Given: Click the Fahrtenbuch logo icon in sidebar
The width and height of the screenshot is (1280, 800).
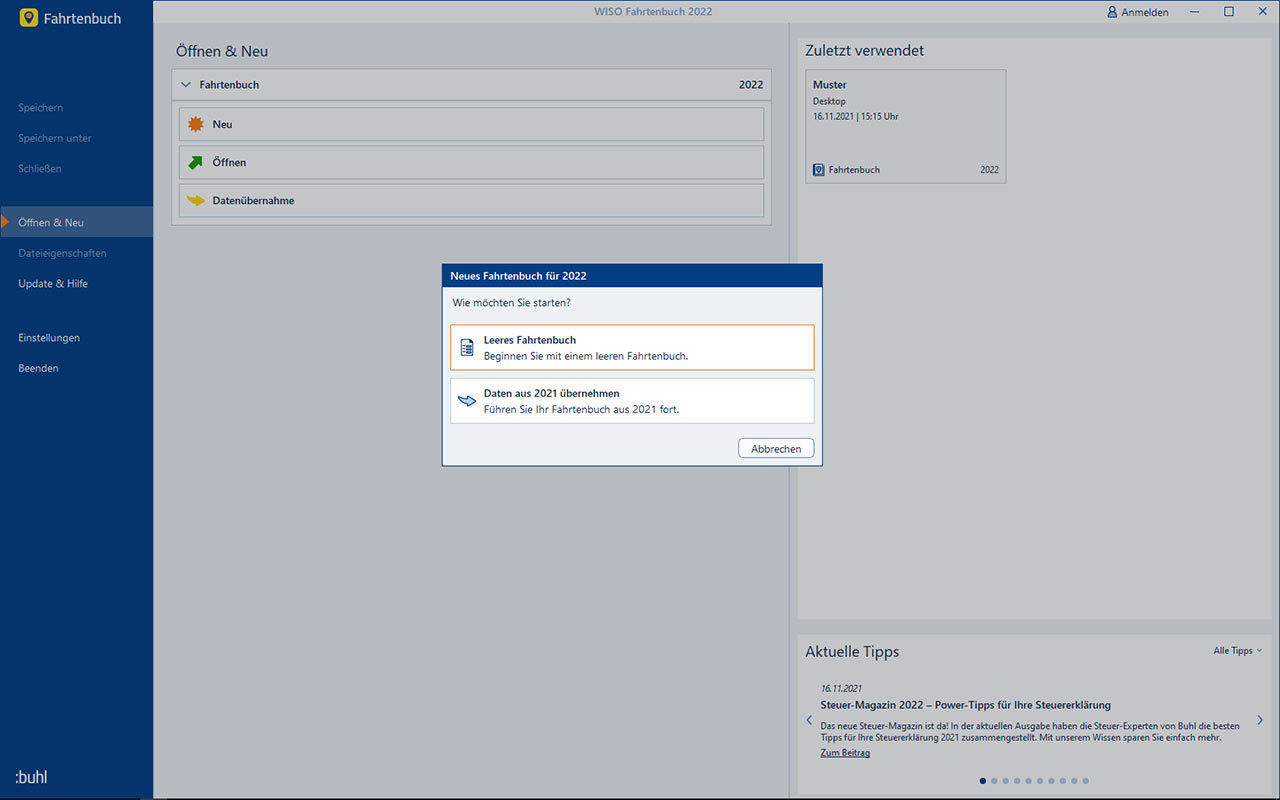Looking at the screenshot, I should click(28, 18).
